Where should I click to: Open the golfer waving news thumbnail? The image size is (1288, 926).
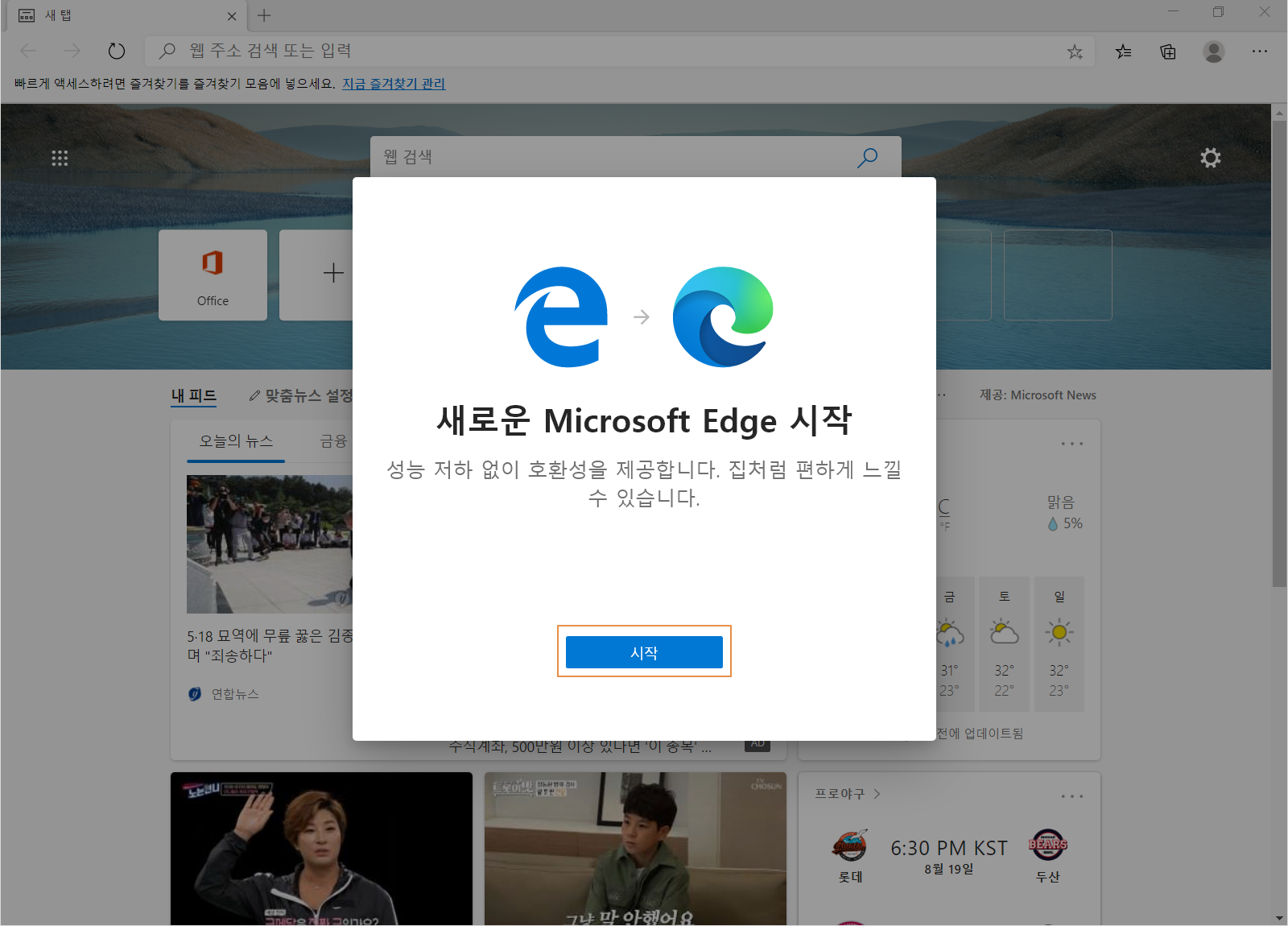[321, 849]
